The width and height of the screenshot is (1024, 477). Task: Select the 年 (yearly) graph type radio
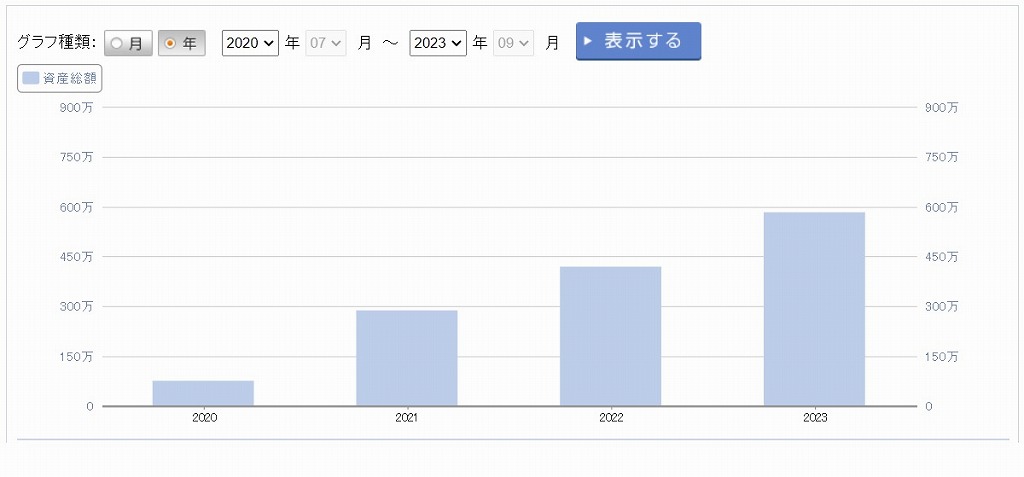(x=181, y=43)
